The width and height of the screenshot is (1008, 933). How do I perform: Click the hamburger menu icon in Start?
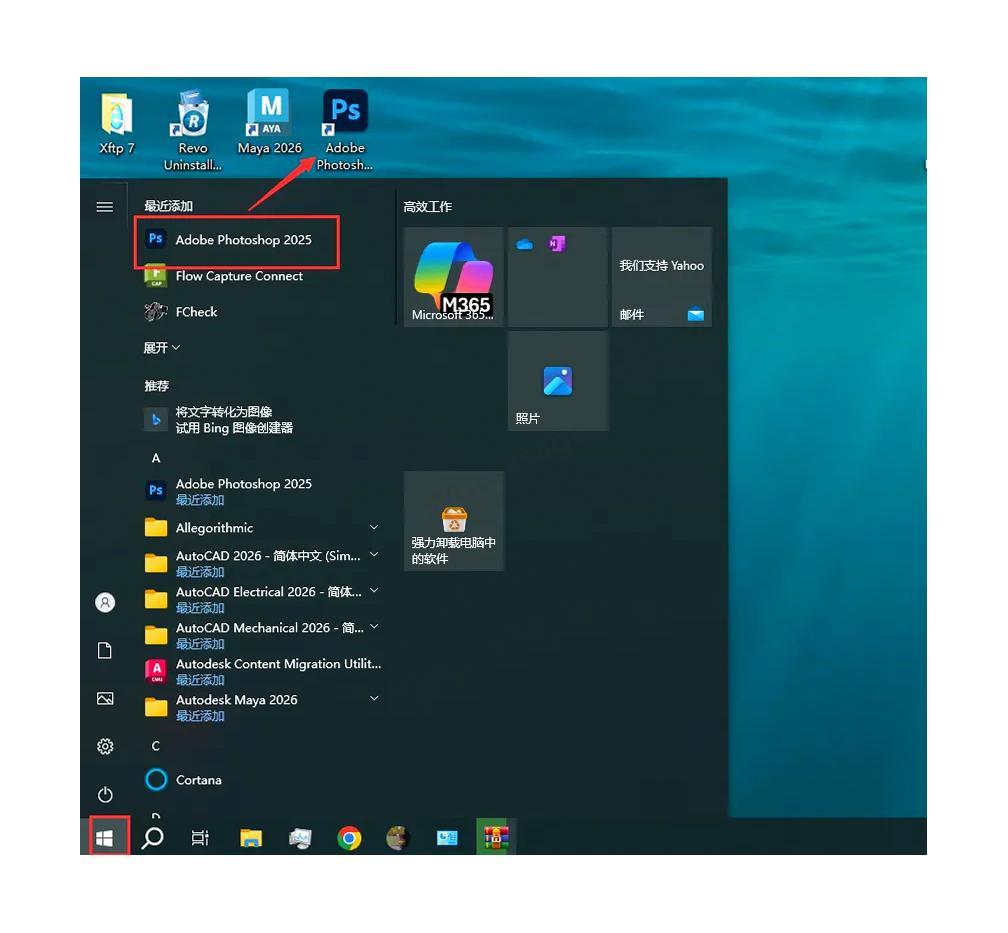[x=105, y=207]
